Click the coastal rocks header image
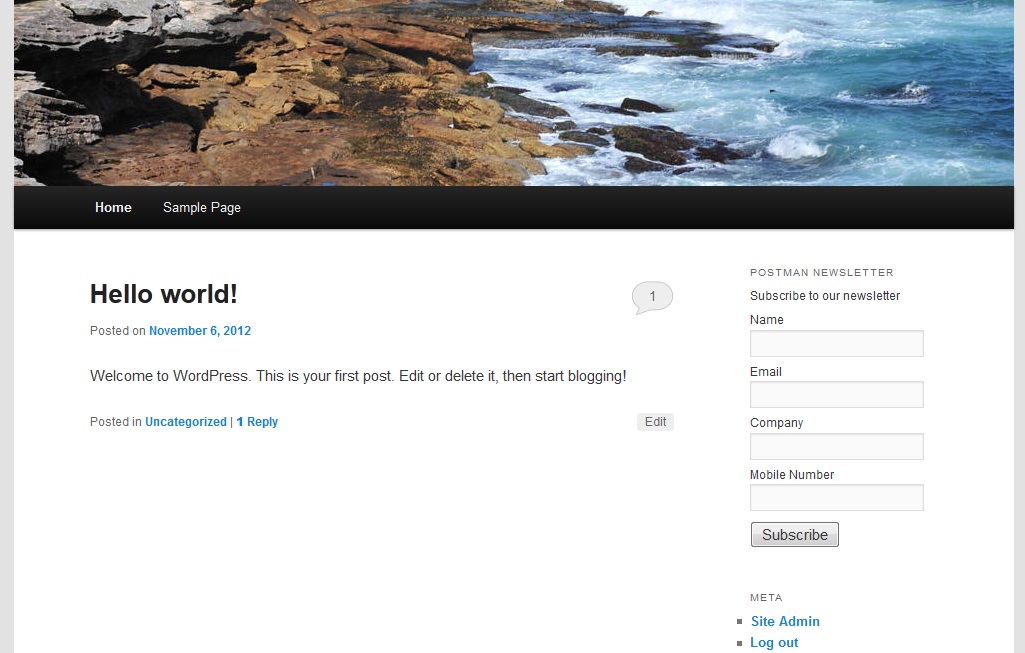The height and width of the screenshot is (653, 1025). pos(514,93)
